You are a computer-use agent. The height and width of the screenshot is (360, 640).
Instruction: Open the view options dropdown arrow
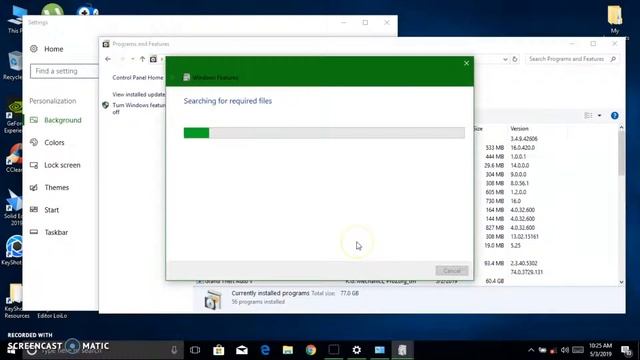pos(600,116)
